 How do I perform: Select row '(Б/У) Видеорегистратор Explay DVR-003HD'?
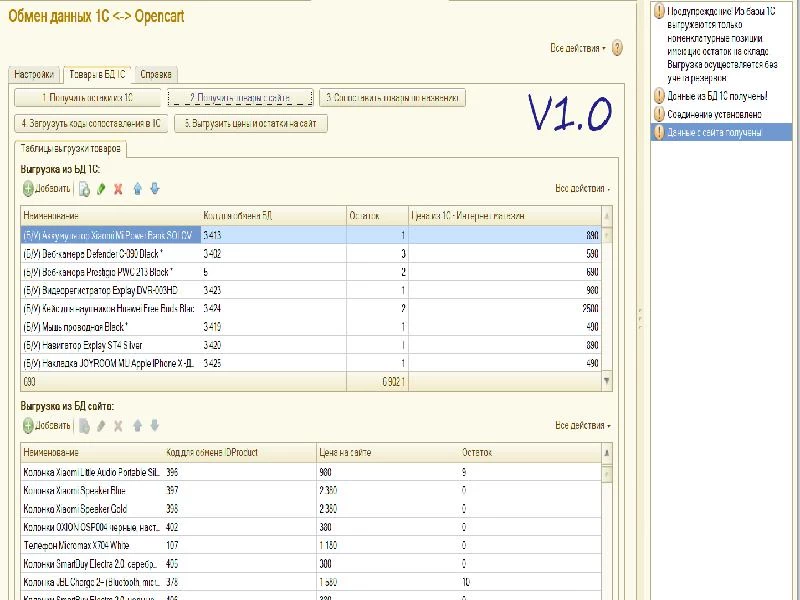311,290
